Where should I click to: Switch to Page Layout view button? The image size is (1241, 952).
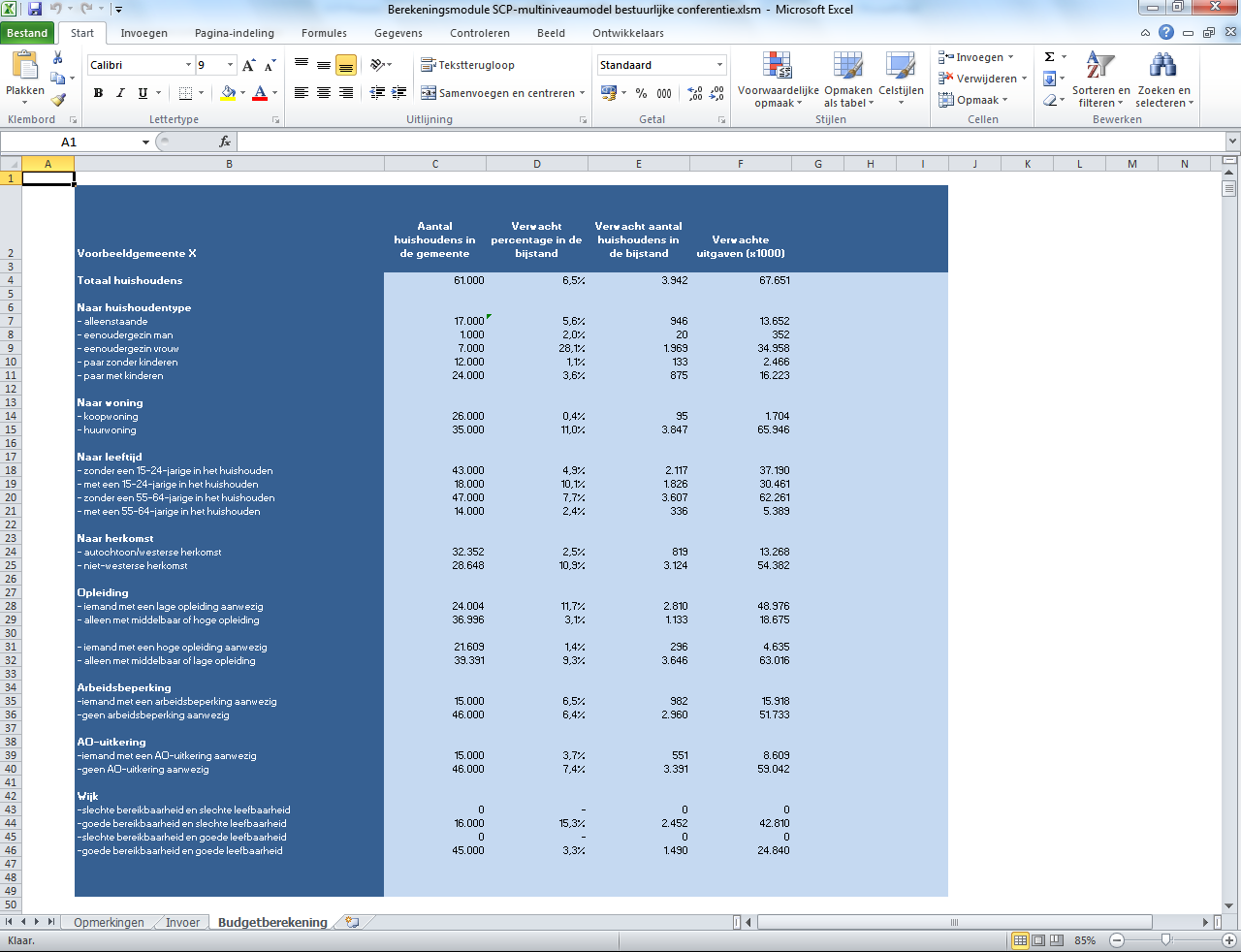(1037, 940)
